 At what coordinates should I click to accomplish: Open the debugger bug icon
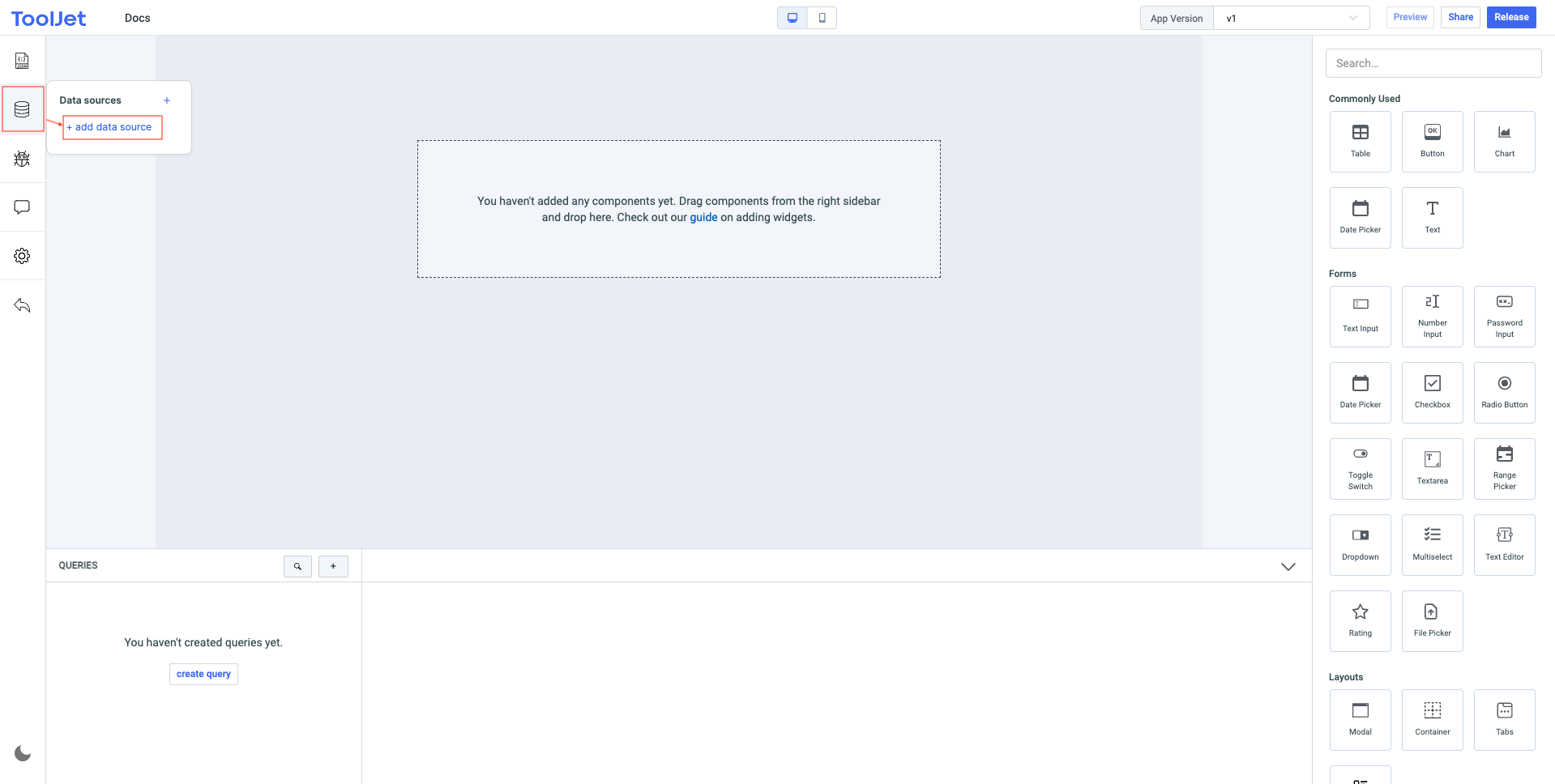click(22, 159)
